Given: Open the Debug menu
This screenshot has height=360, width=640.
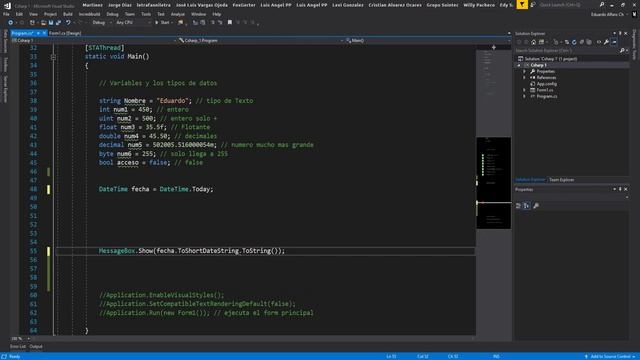Looking at the screenshot, I should click(112, 14).
